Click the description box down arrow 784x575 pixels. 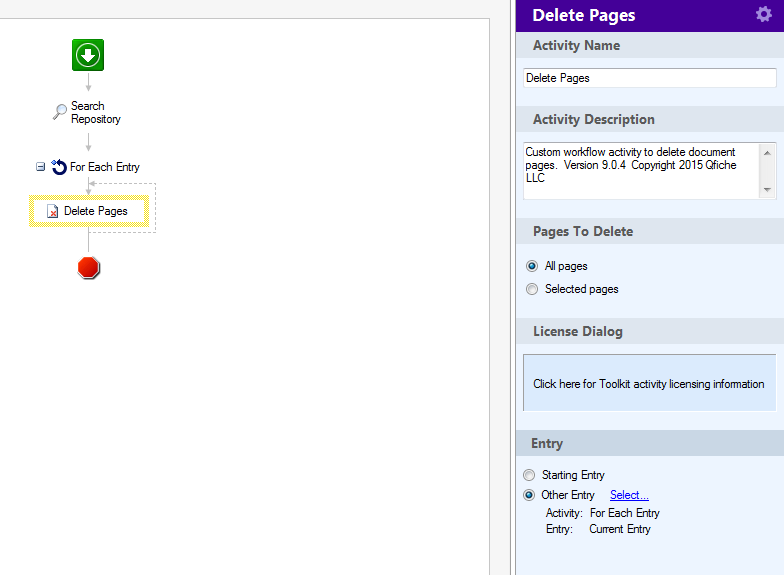(767, 190)
